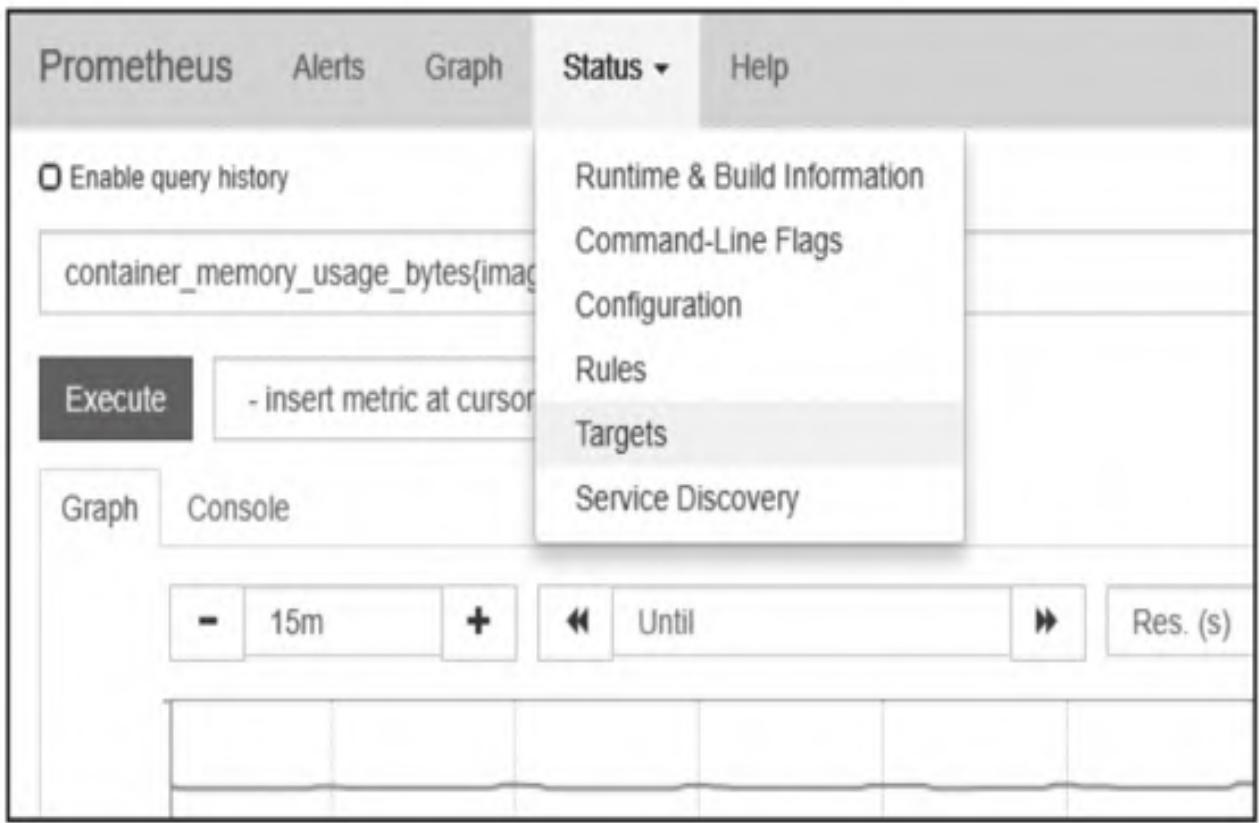Image resolution: width=1259 pixels, height=823 pixels.
Task: Focus the Until end time field
Action: [x=810, y=623]
